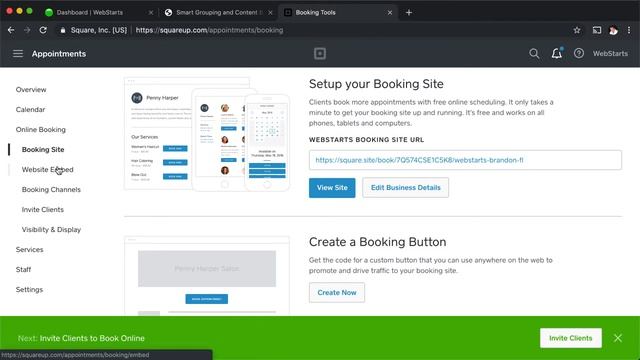Select Booking Site sidebar item
The width and height of the screenshot is (640, 360).
pyautogui.click(x=43, y=149)
